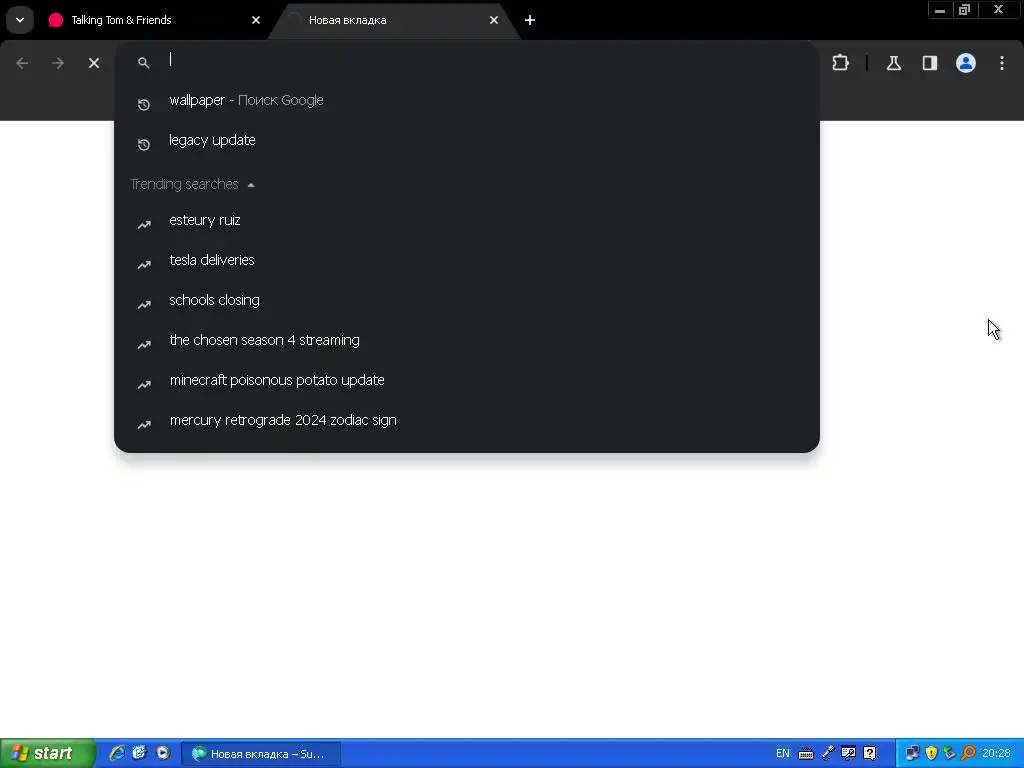Open the magnifier tray icon
This screenshot has height=768, width=1024.
point(968,754)
